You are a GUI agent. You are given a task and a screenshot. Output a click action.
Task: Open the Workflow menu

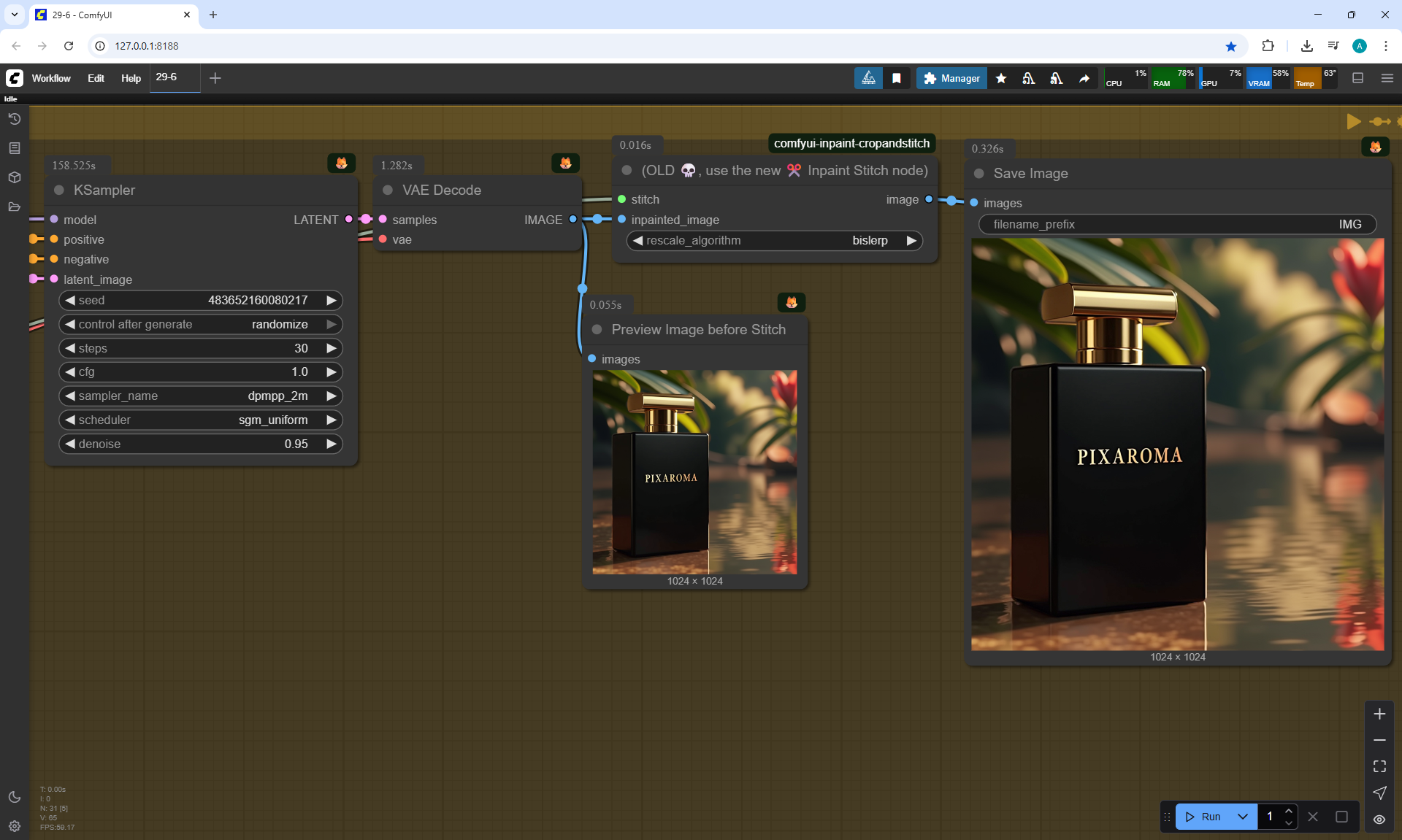point(51,78)
